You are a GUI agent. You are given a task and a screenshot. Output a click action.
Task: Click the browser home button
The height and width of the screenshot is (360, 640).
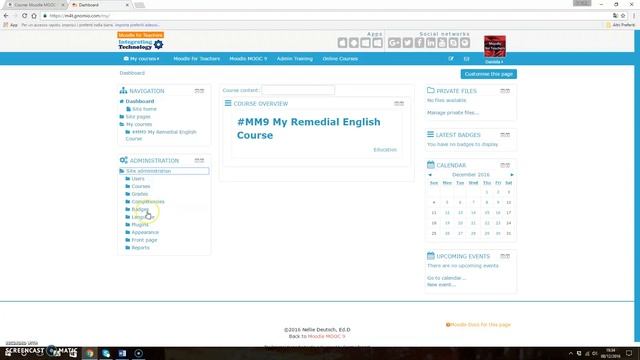[x=34, y=16]
